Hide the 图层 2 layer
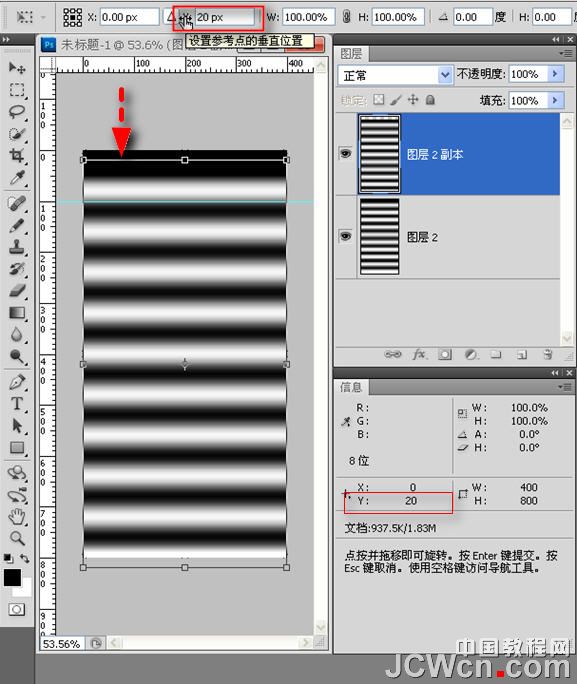577x684 pixels. tap(345, 236)
